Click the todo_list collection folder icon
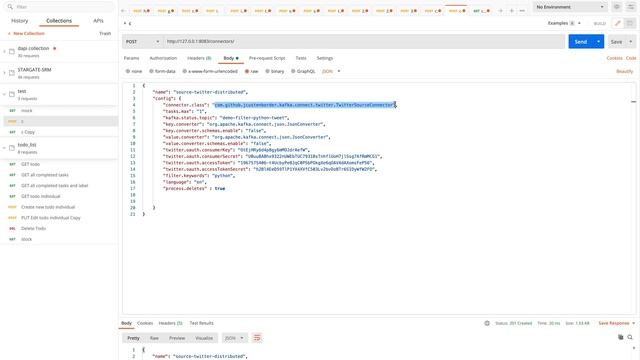The image size is (640, 360). [x=12, y=148]
